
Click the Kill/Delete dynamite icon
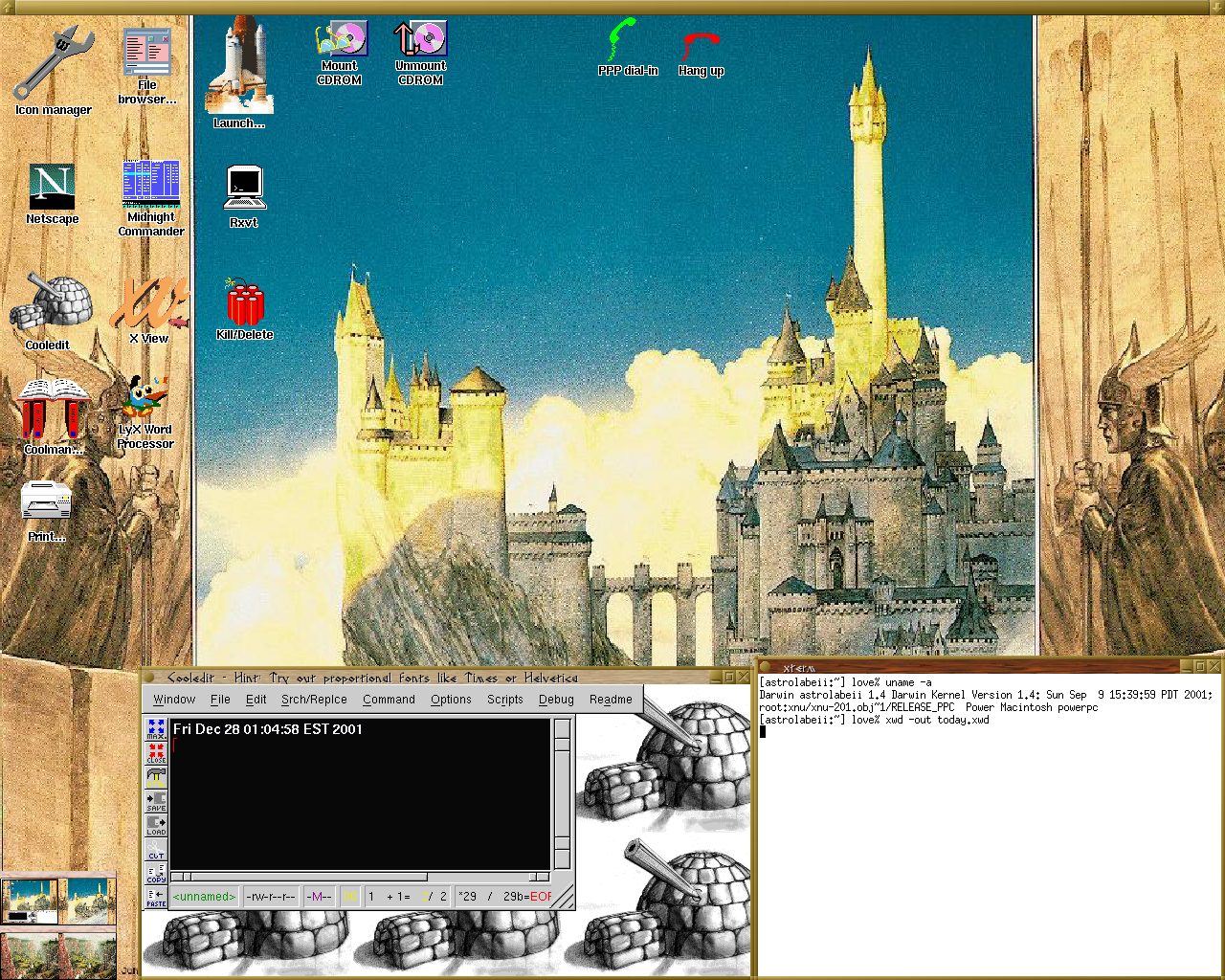tap(245, 302)
